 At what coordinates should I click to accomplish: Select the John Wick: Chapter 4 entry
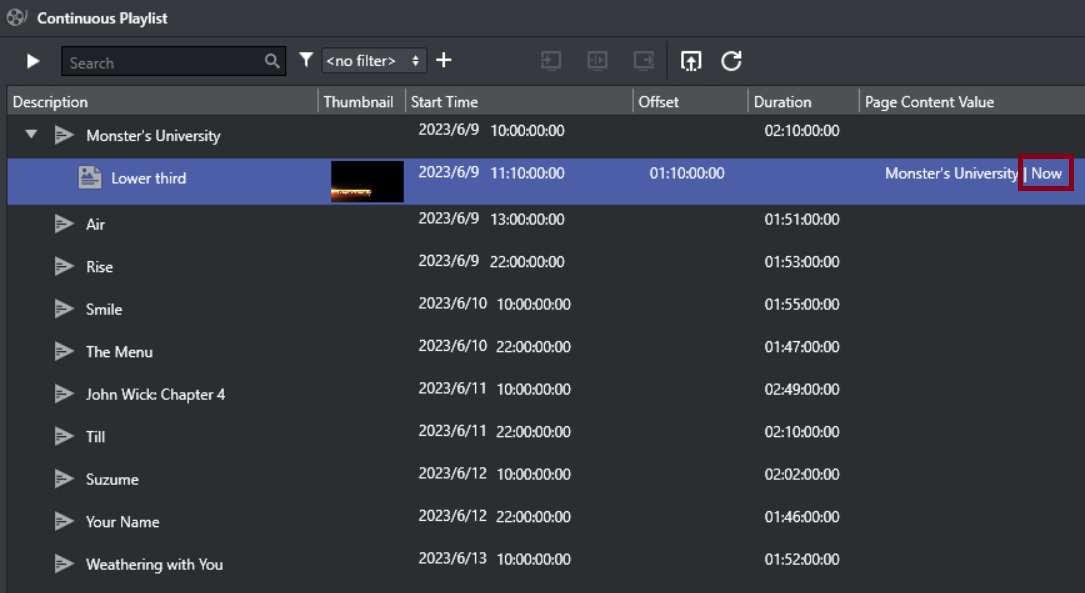point(155,394)
